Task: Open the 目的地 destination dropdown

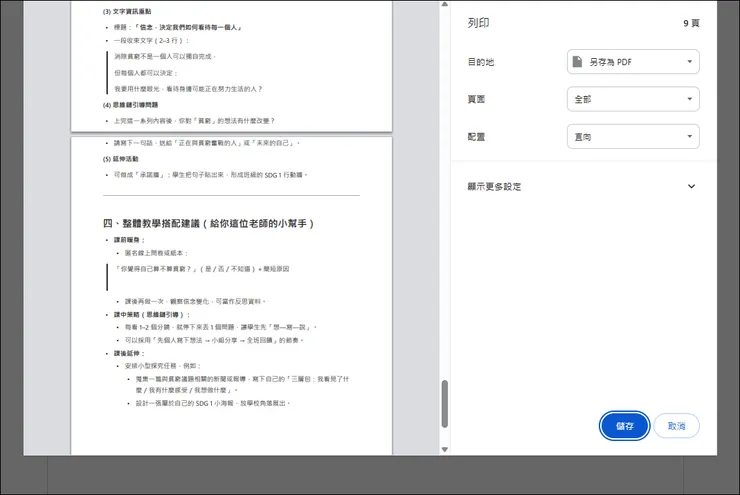Action: pyautogui.click(x=633, y=62)
